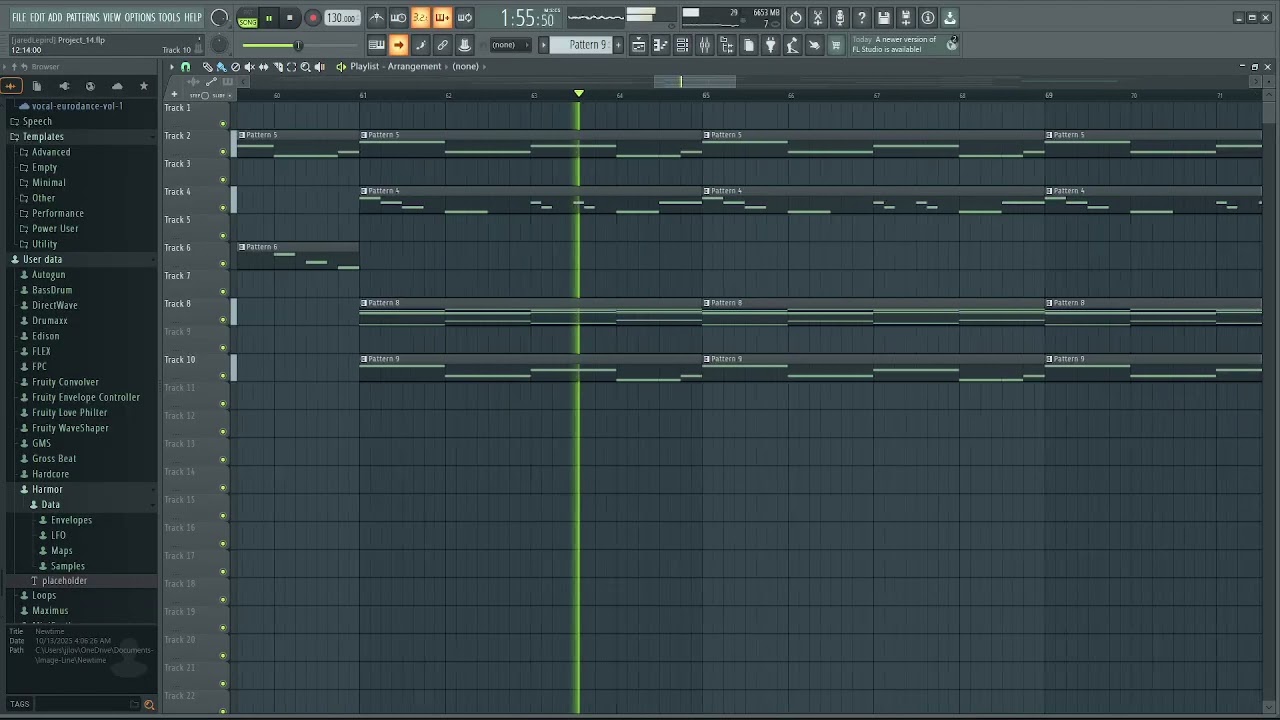This screenshot has height=720, width=1280.
Task: Show browser favorites star tab
Action: click(143, 86)
